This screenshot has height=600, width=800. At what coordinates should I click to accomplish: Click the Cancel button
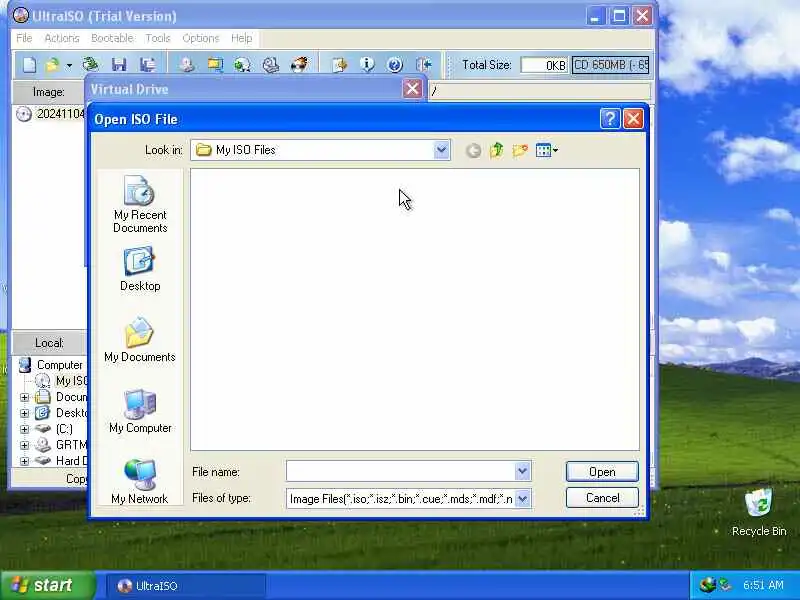pos(602,497)
